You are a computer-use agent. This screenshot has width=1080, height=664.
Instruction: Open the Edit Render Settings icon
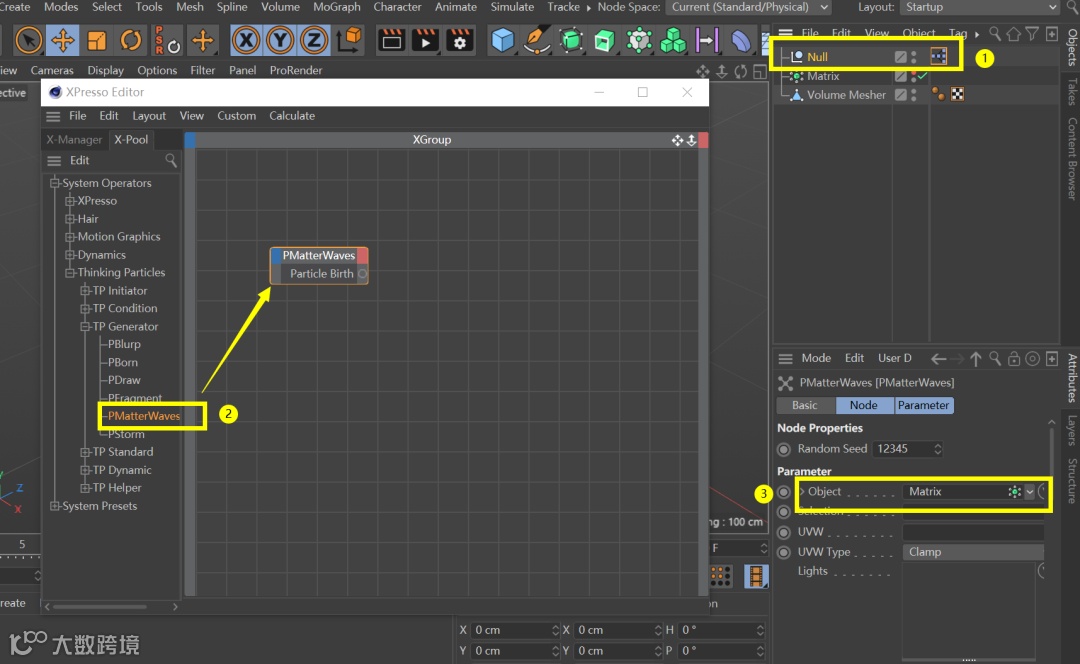pos(460,41)
